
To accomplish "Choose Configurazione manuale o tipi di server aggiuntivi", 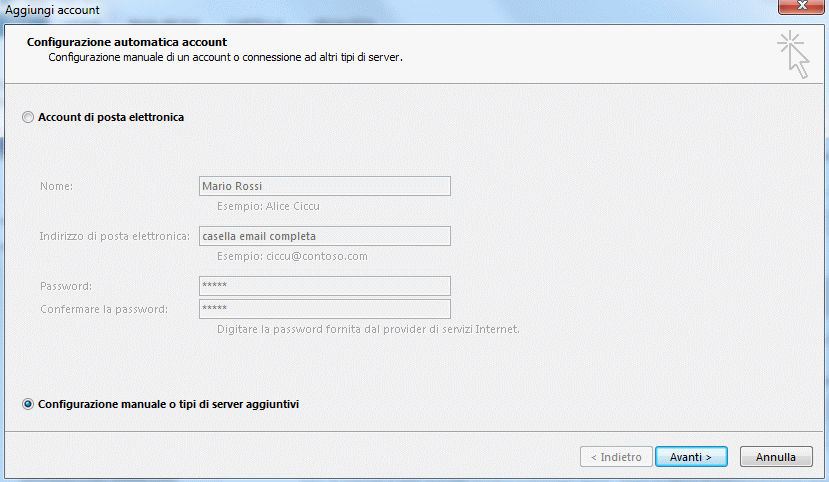I will pos(27,404).
